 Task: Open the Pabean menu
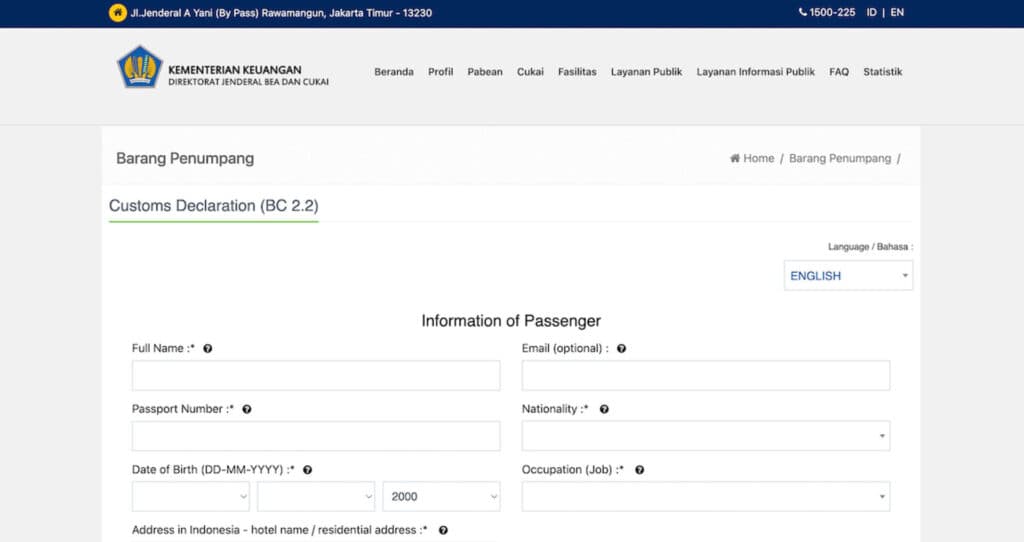(485, 72)
